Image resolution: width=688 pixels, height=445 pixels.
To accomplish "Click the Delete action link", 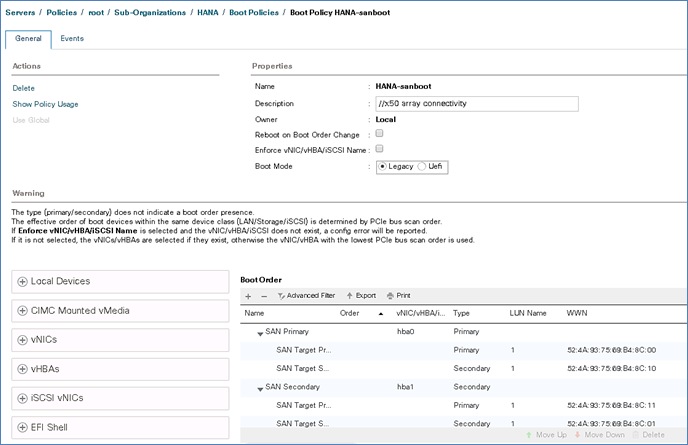I will (24, 88).
